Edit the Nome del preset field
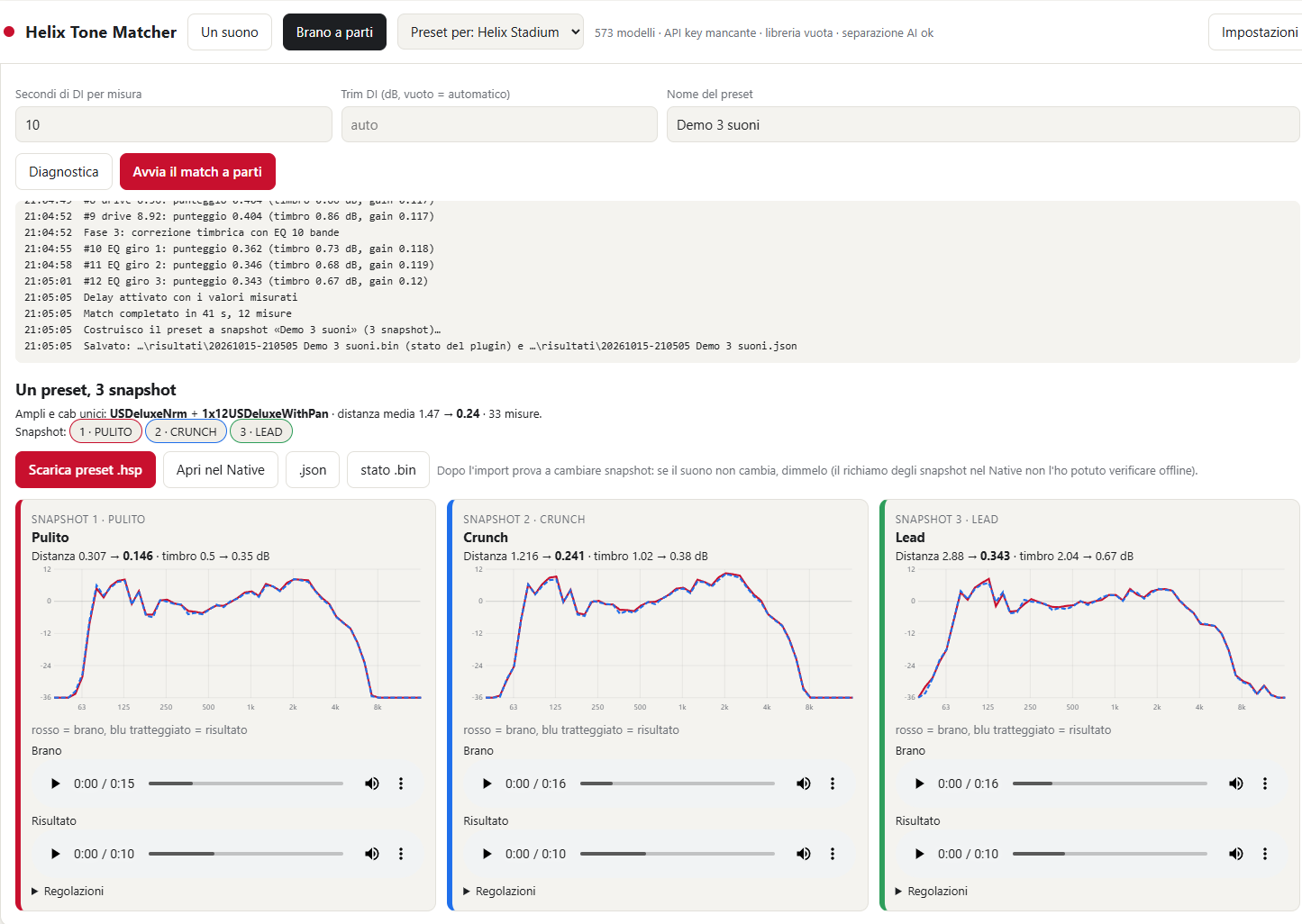 (x=983, y=124)
